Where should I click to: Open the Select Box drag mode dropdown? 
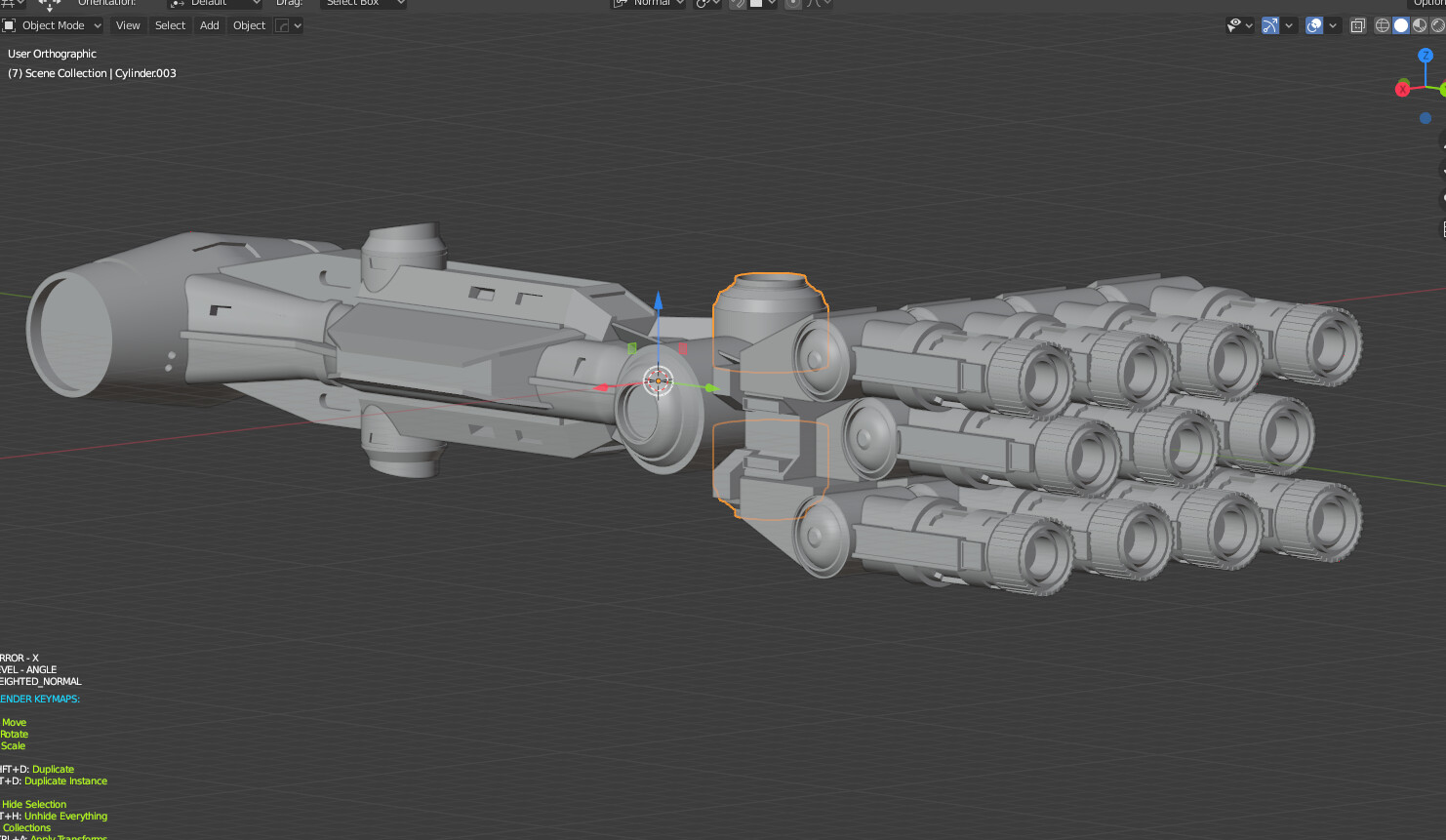click(x=363, y=3)
